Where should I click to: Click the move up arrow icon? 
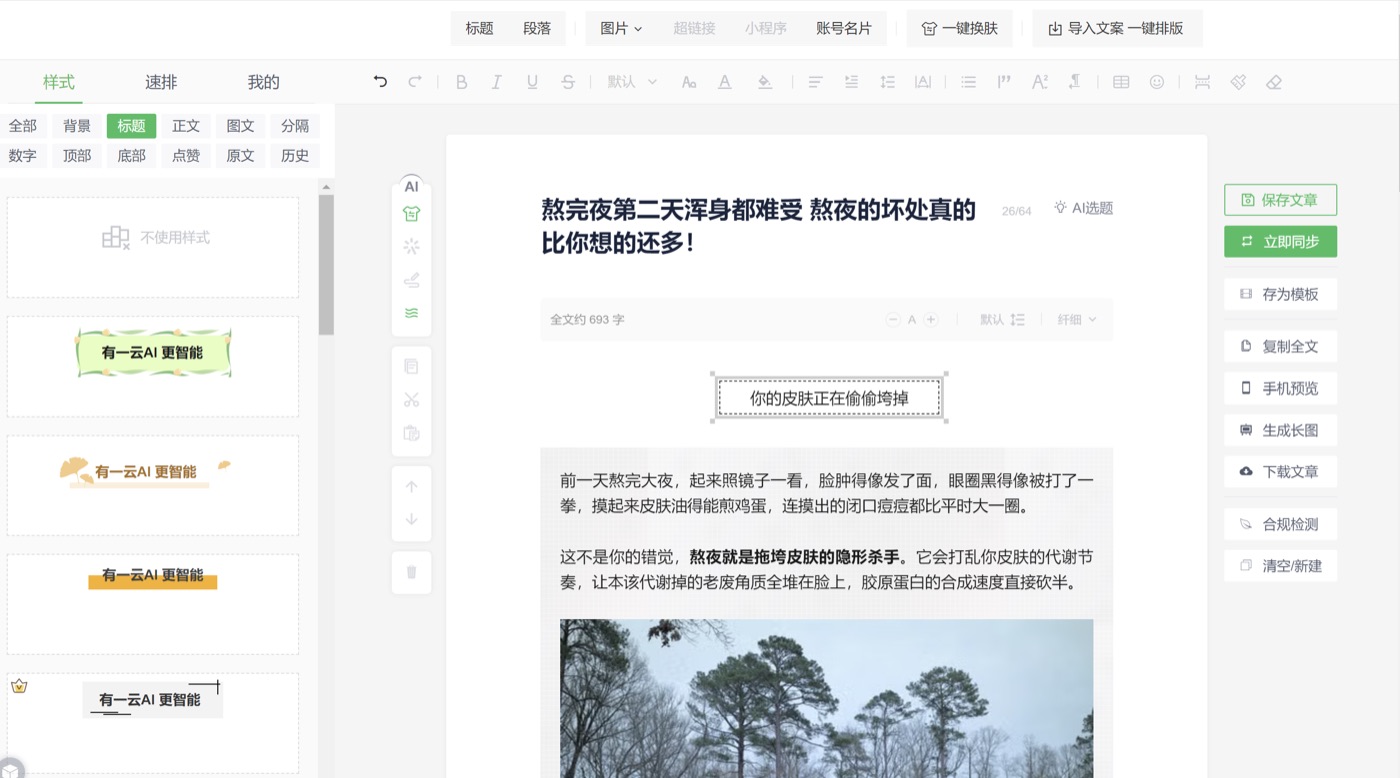click(411, 487)
